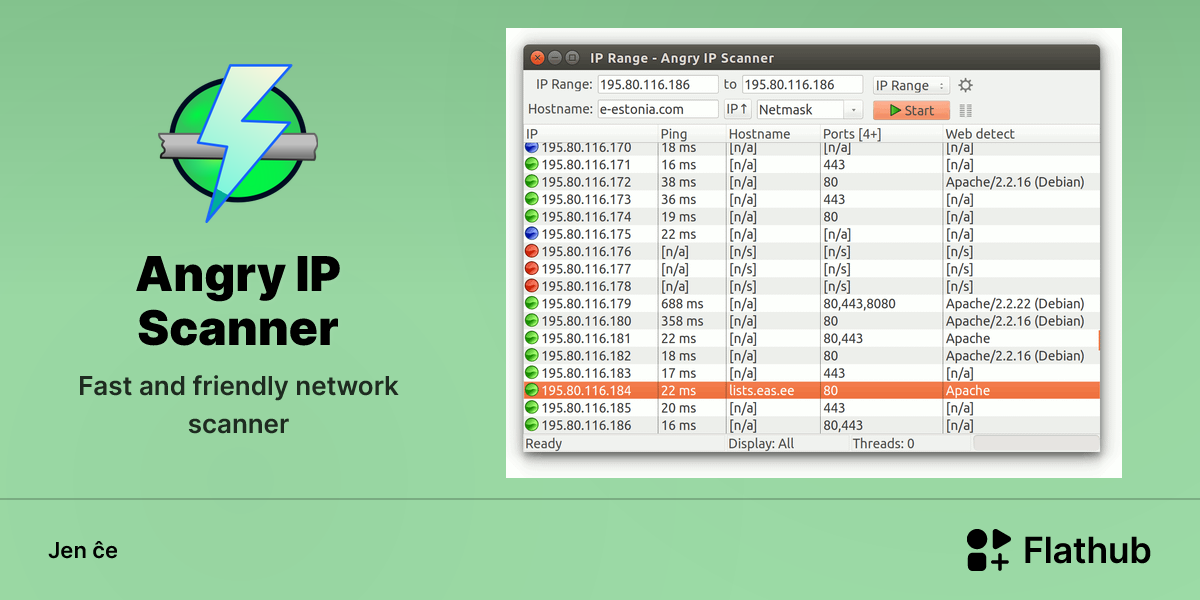
Task: Click the green status orb of 195.80.116.179
Action: tap(531, 303)
